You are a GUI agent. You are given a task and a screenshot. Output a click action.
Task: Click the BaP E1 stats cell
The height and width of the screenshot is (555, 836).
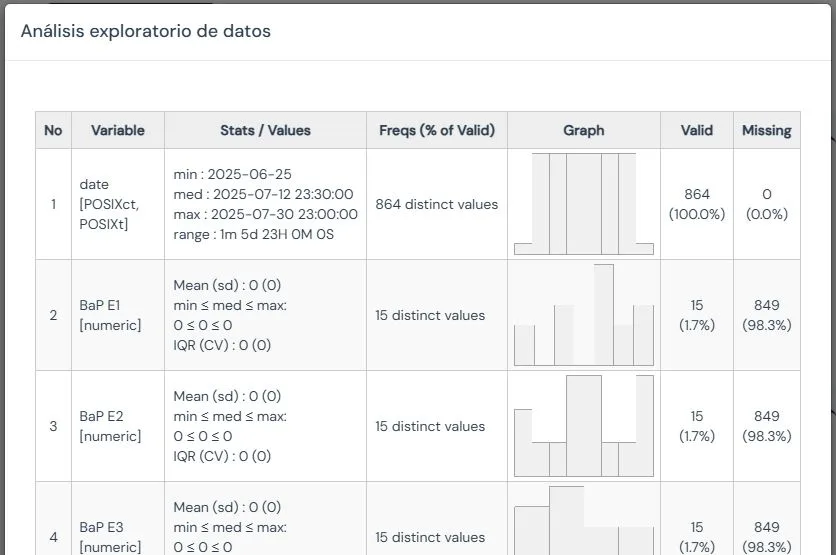(266, 315)
